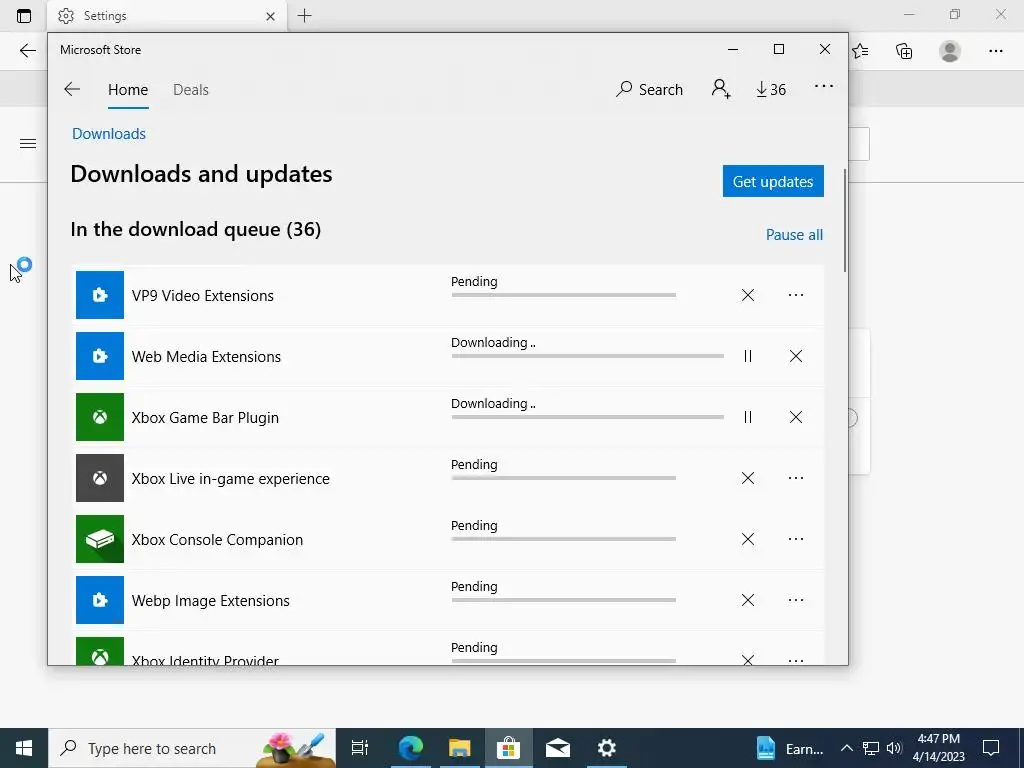Select the Xbox Game Bar Plugin name
Image resolution: width=1024 pixels, height=768 pixels.
point(205,418)
